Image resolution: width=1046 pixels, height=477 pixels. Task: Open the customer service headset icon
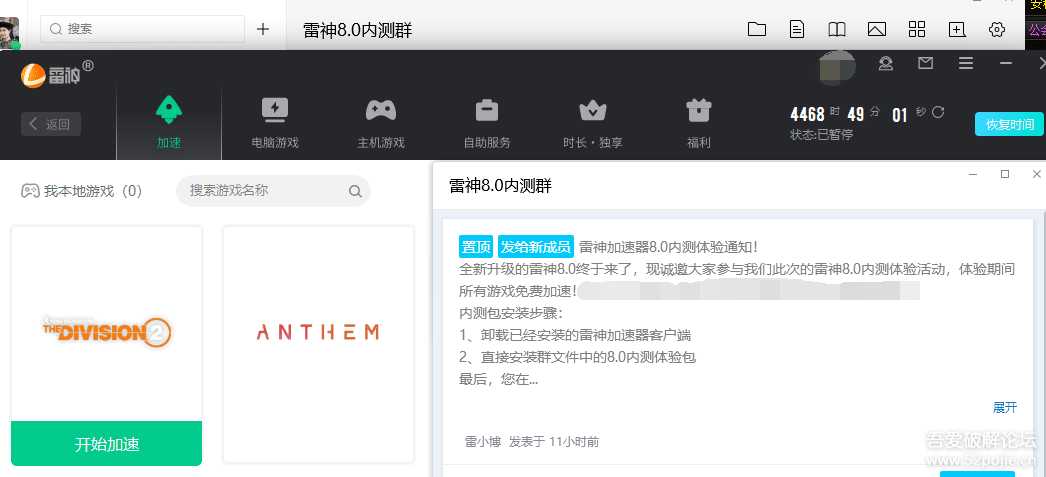point(885,64)
